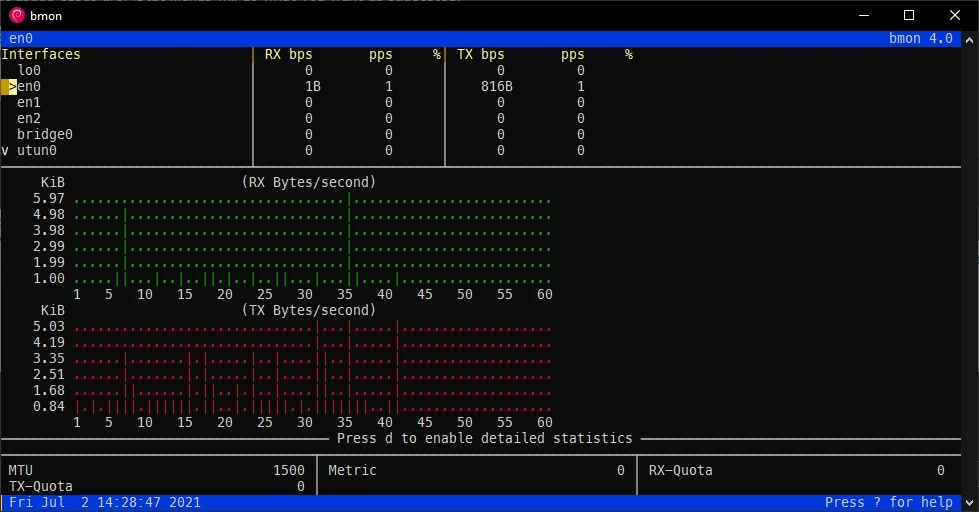Viewport: 979px width, 512px height.
Task: Select the lo0 interface row
Action: 29,71
